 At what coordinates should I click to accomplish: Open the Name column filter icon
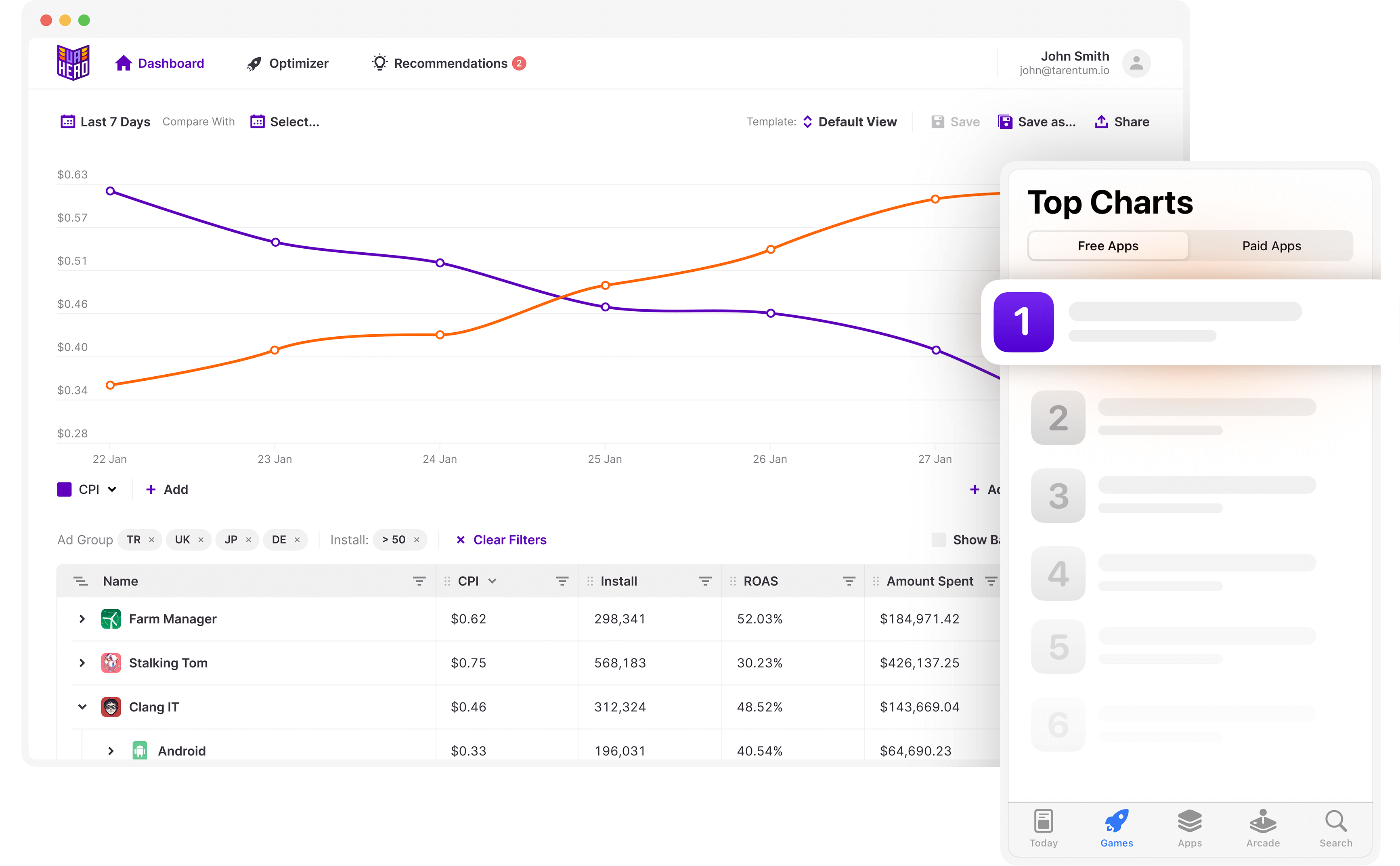(419, 581)
